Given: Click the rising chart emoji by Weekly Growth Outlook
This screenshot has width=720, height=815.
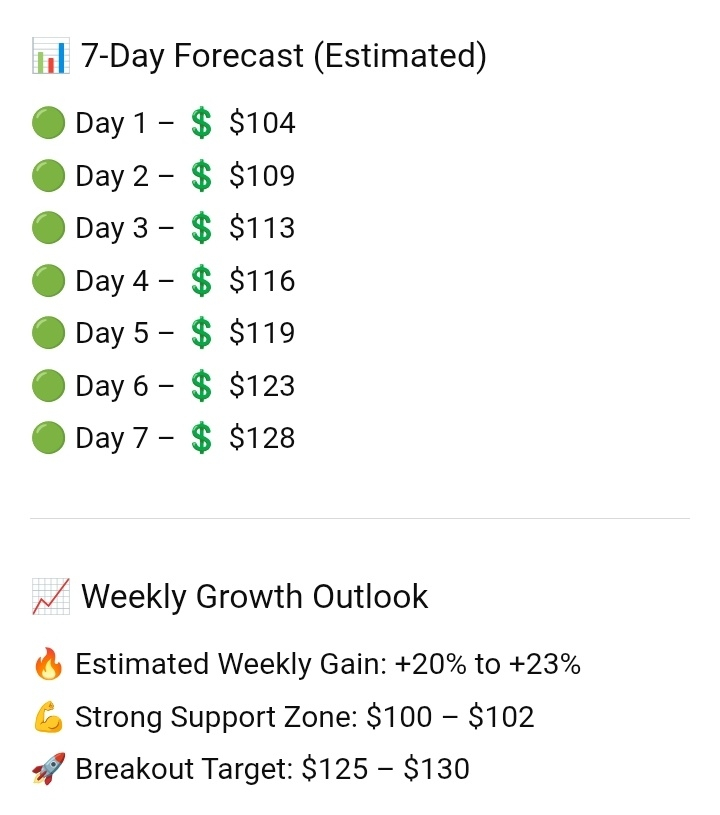Looking at the screenshot, I should 50,596.
